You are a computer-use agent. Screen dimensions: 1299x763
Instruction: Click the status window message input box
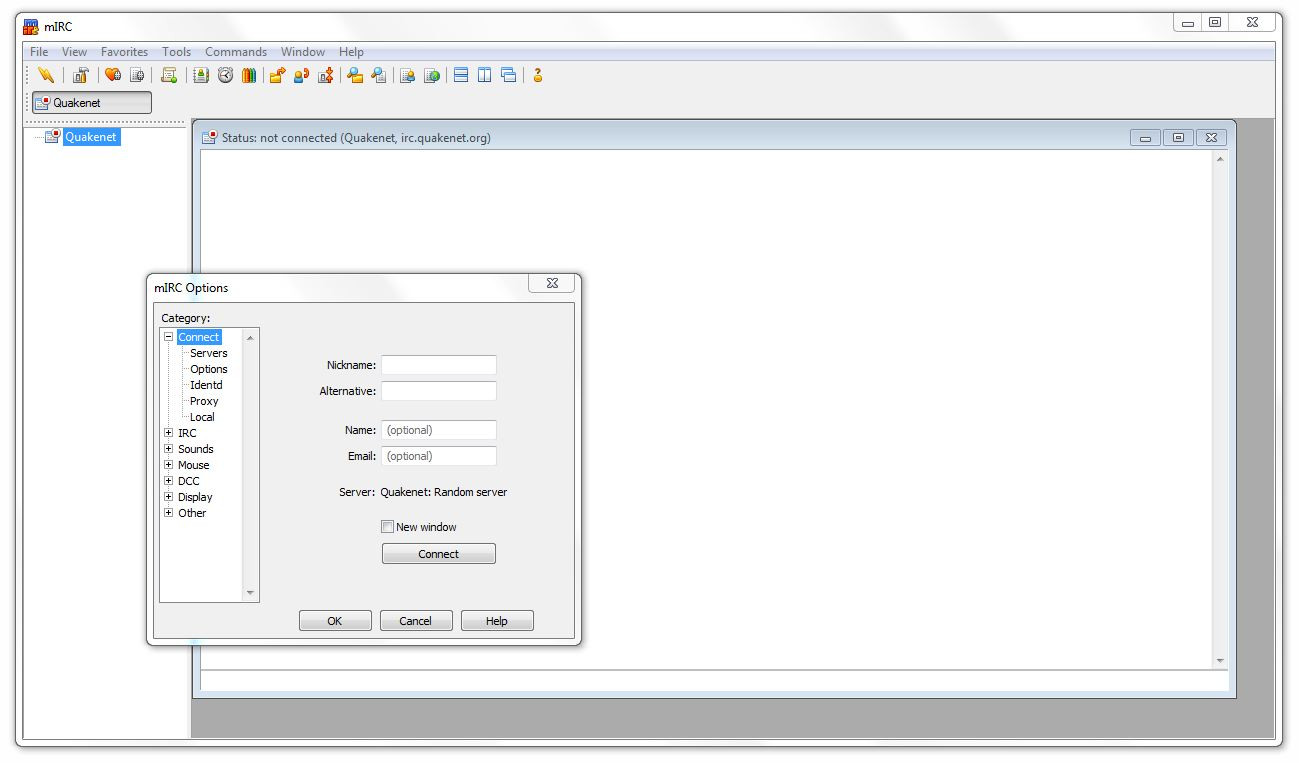pyautogui.click(x=714, y=680)
